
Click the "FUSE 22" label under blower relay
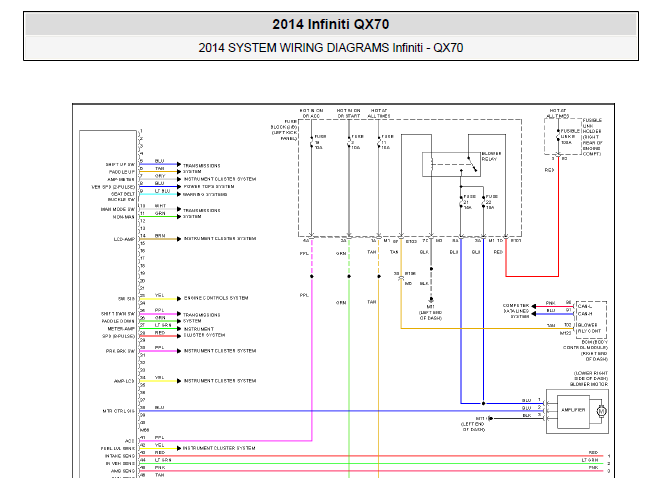[x=491, y=202]
